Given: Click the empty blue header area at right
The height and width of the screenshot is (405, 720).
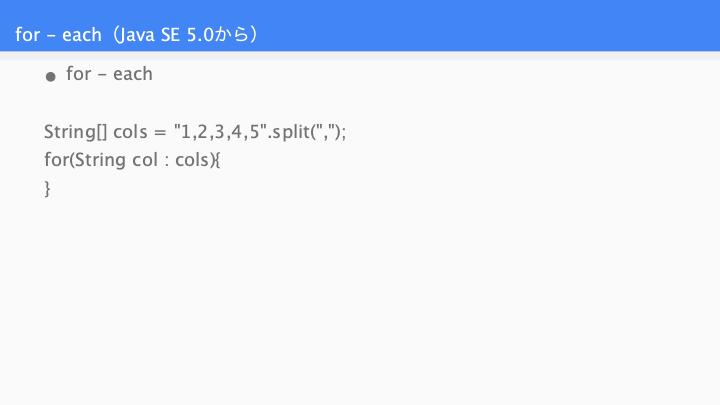Looking at the screenshot, I should [505, 26].
